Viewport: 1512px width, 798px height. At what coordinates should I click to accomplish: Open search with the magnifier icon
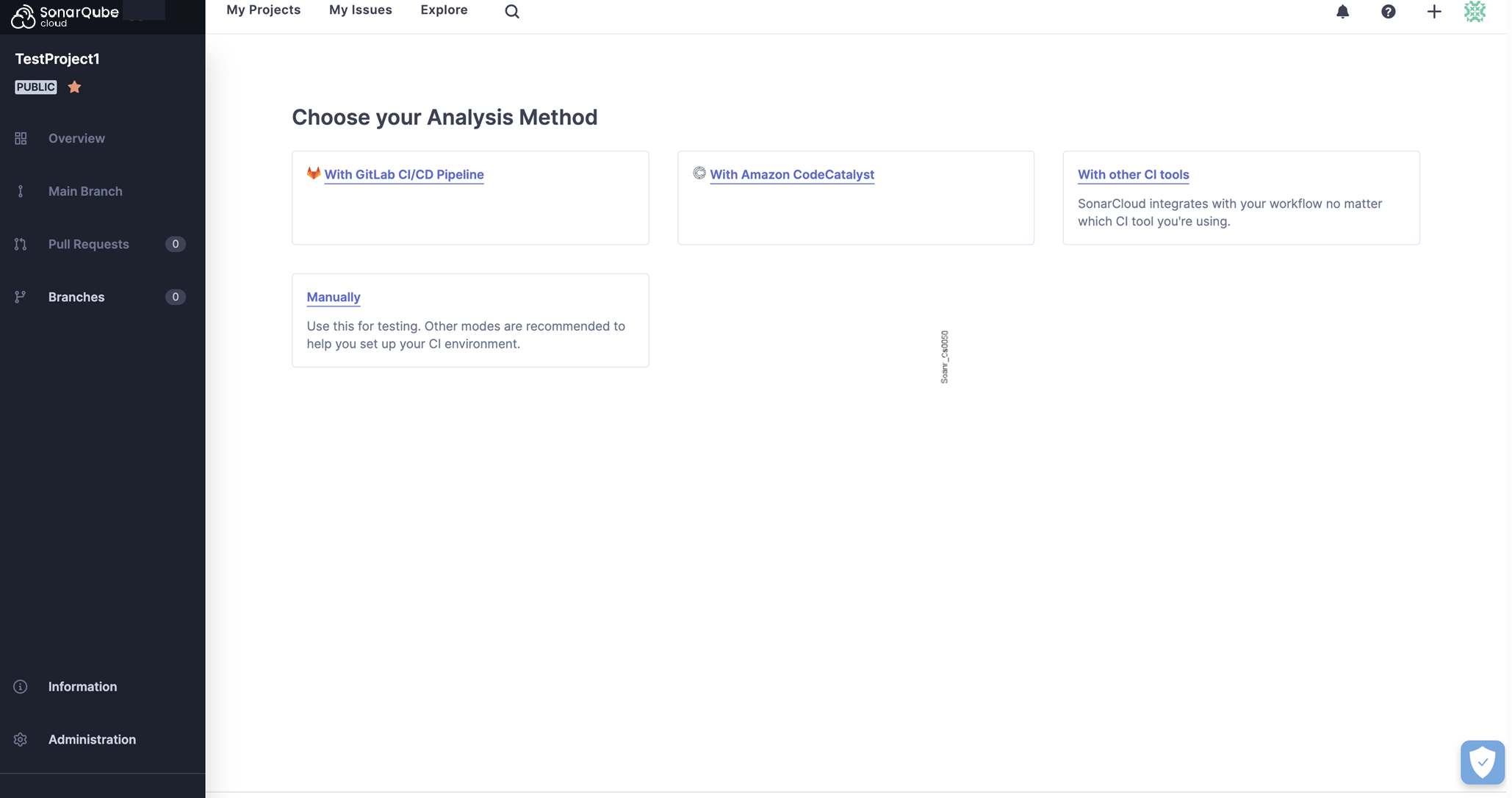(x=512, y=11)
